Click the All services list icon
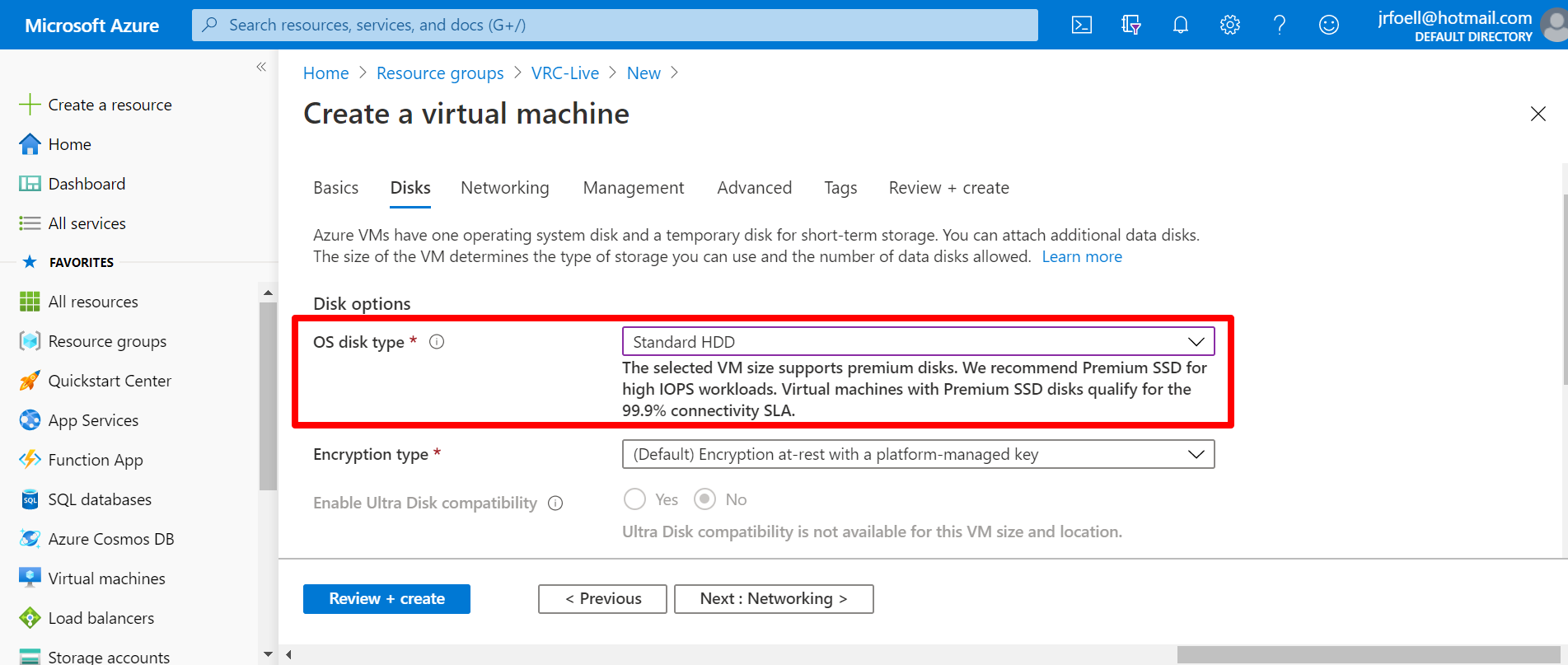This screenshot has width=1568, height=665. [30, 223]
